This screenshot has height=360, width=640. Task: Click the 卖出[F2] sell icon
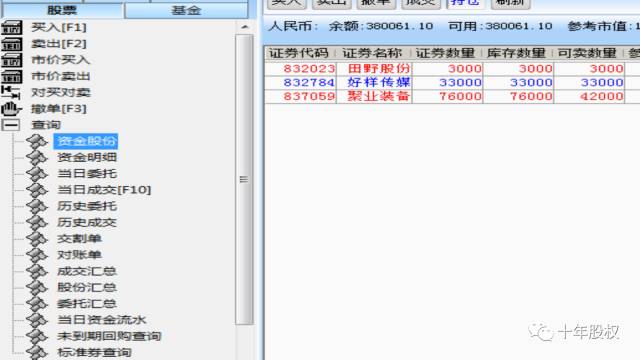[x=11, y=44]
